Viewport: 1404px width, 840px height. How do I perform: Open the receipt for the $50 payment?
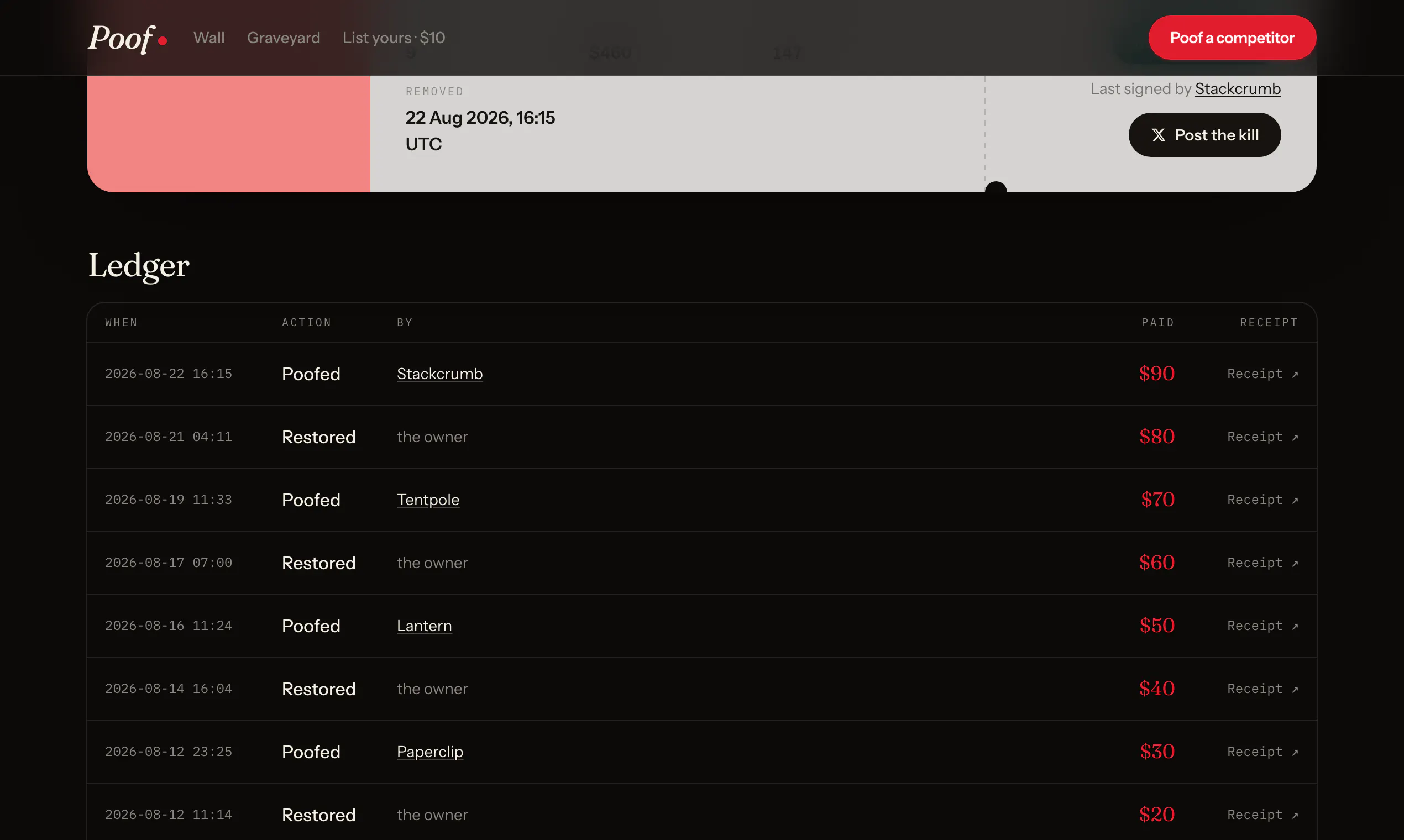1262,626
